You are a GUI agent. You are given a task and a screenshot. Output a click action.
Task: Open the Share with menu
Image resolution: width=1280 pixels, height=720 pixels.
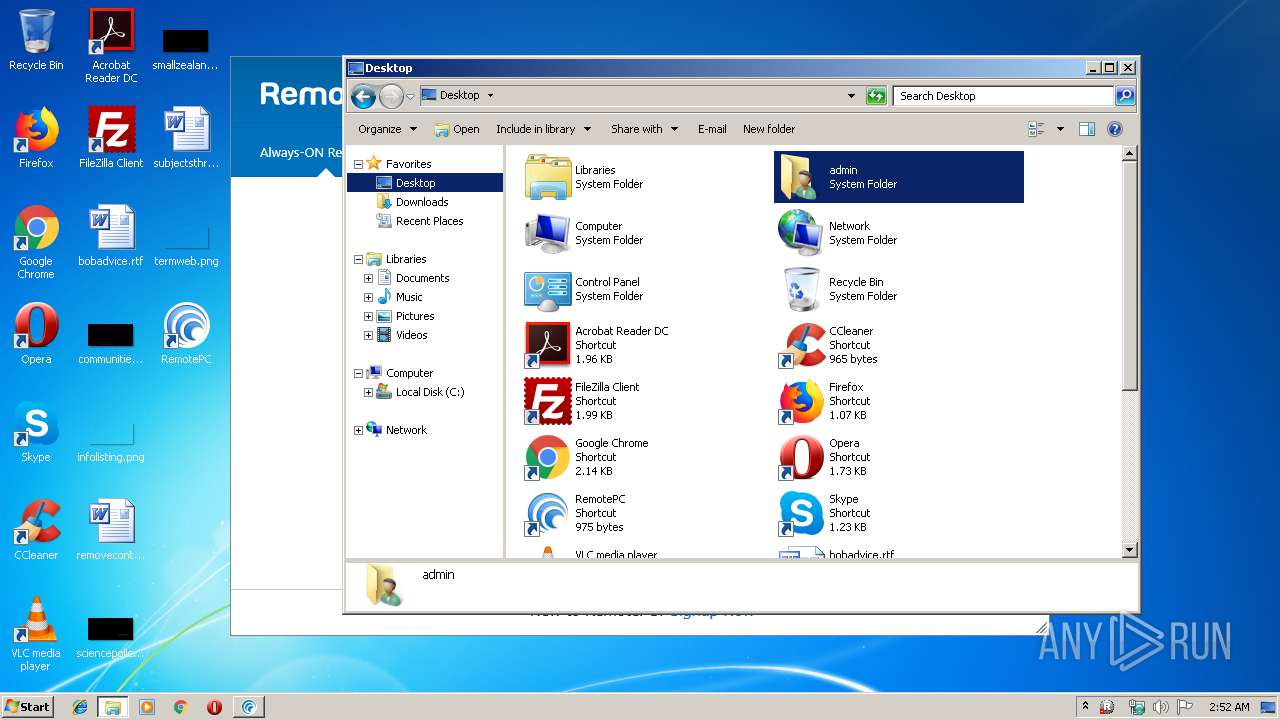[x=645, y=129]
